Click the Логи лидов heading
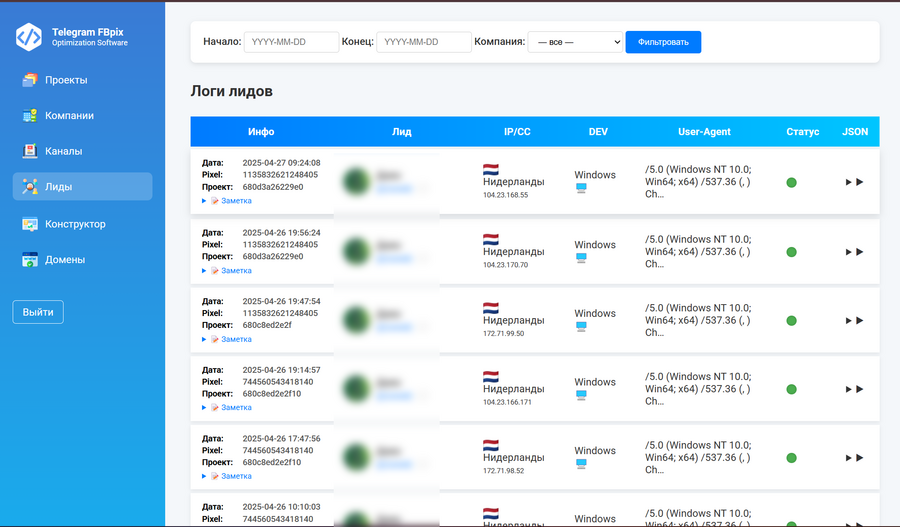The image size is (900, 527). pyautogui.click(x=231, y=91)
